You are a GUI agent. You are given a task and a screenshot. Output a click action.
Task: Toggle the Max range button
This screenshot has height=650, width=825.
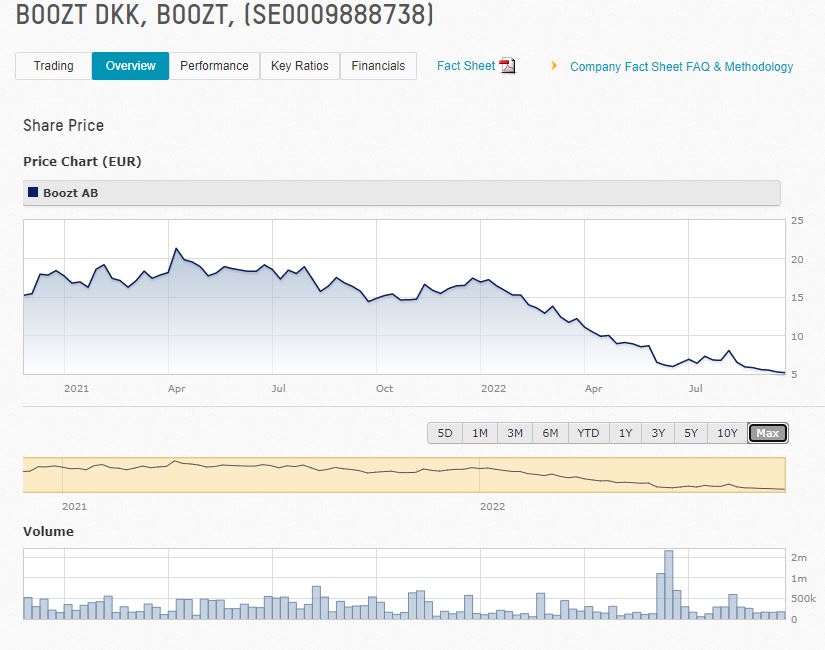(765, 433)
